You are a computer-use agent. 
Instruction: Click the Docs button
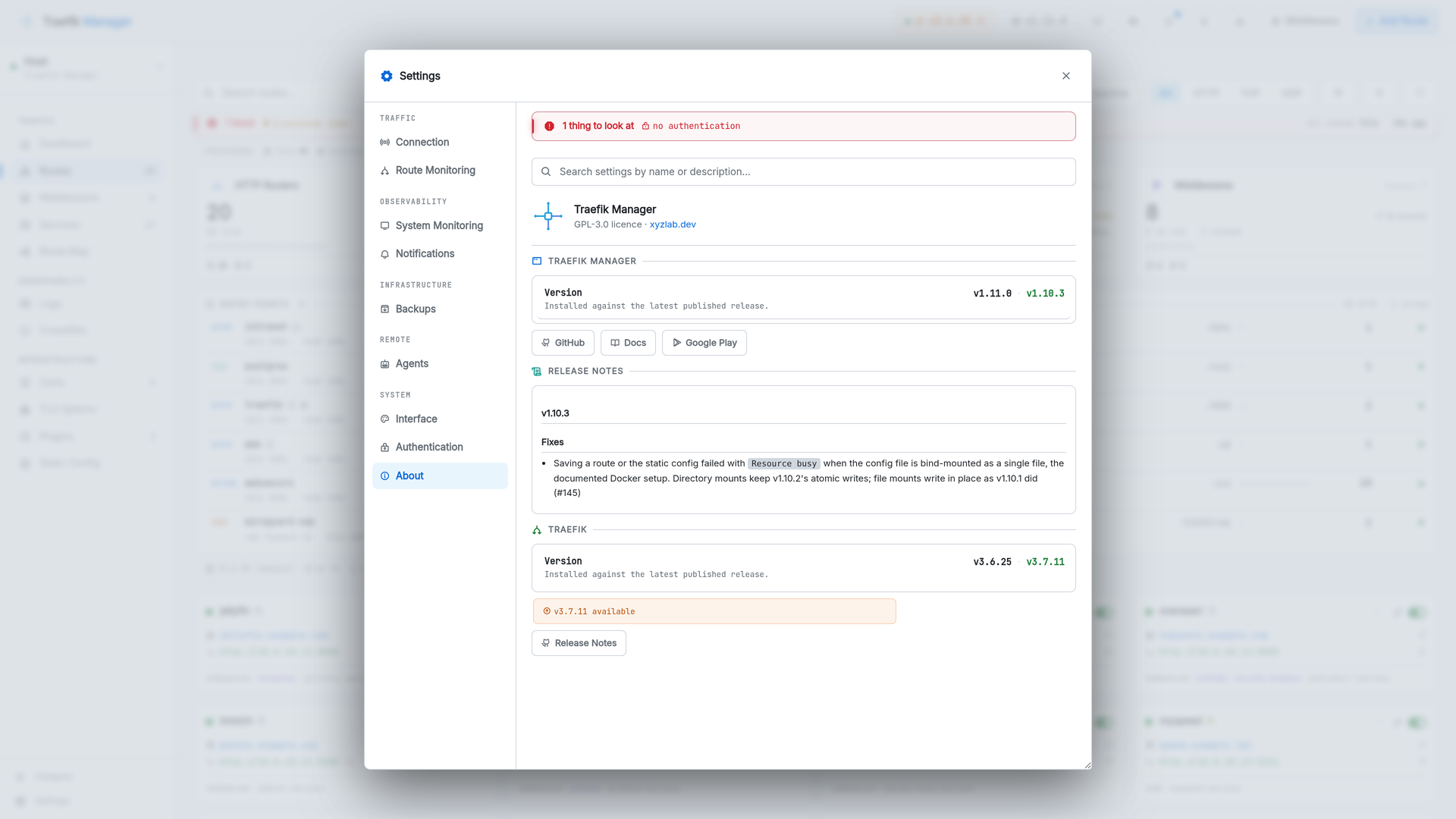(628, 343)
